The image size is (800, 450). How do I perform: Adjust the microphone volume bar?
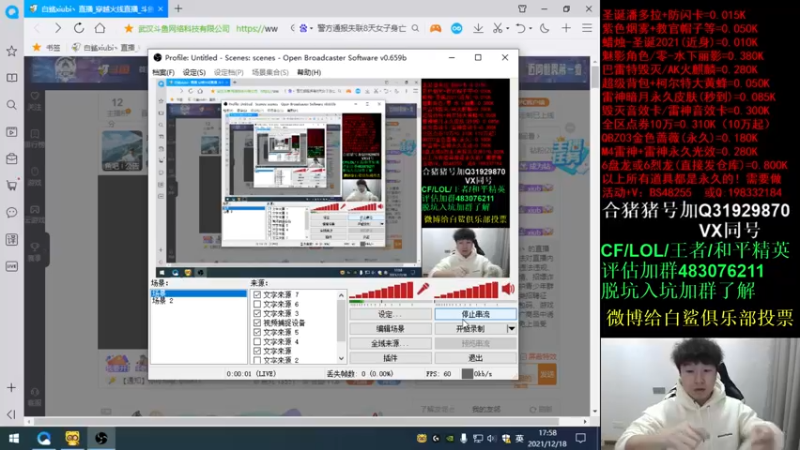click(x=381, y=290)
